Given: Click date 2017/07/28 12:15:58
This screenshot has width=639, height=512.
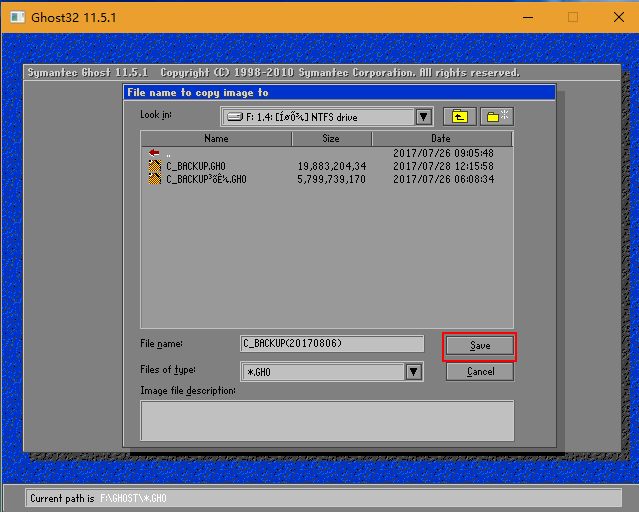Looking at the screenshot, I should pos(443,166).
